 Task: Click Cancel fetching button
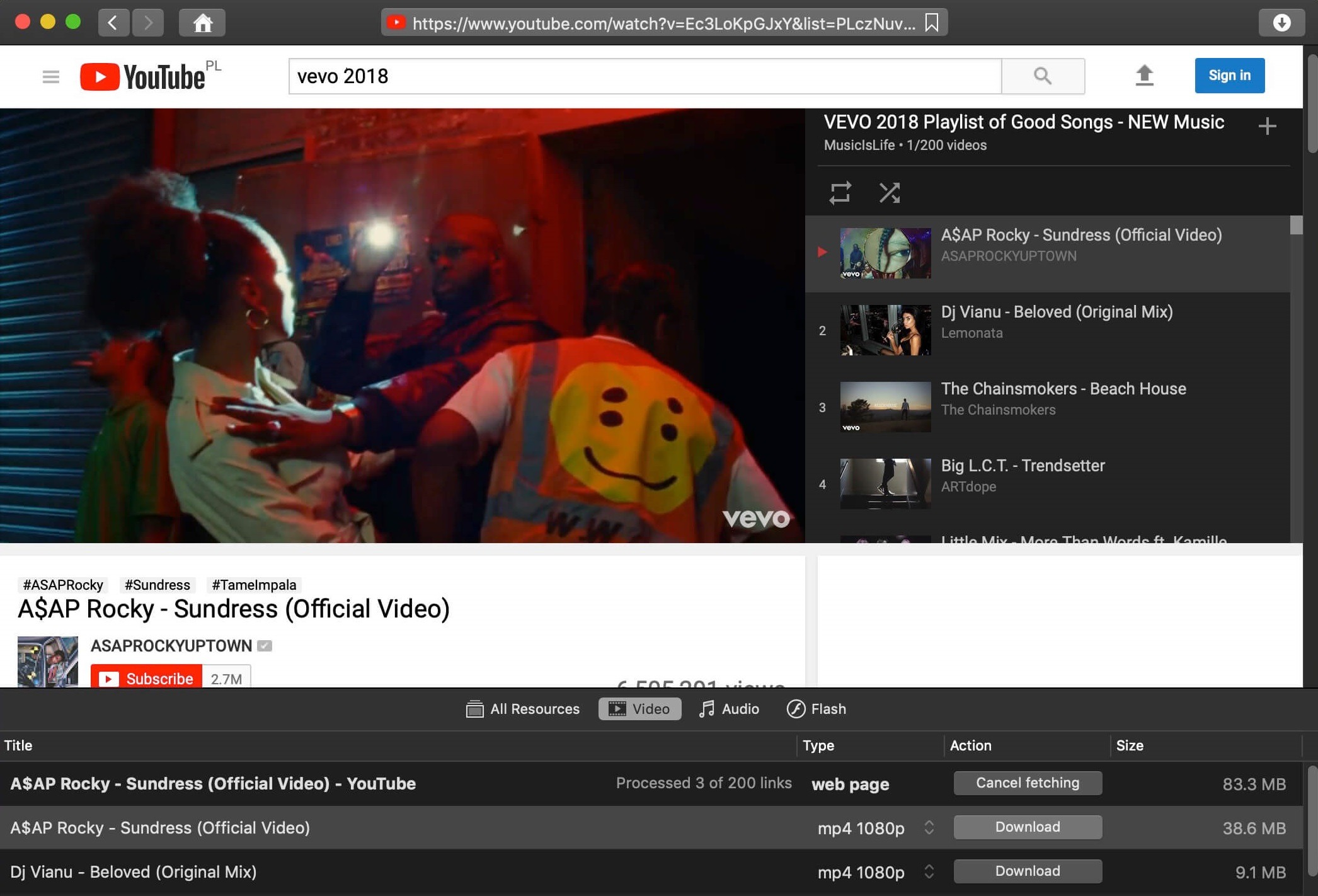(x=1028, y=783)
